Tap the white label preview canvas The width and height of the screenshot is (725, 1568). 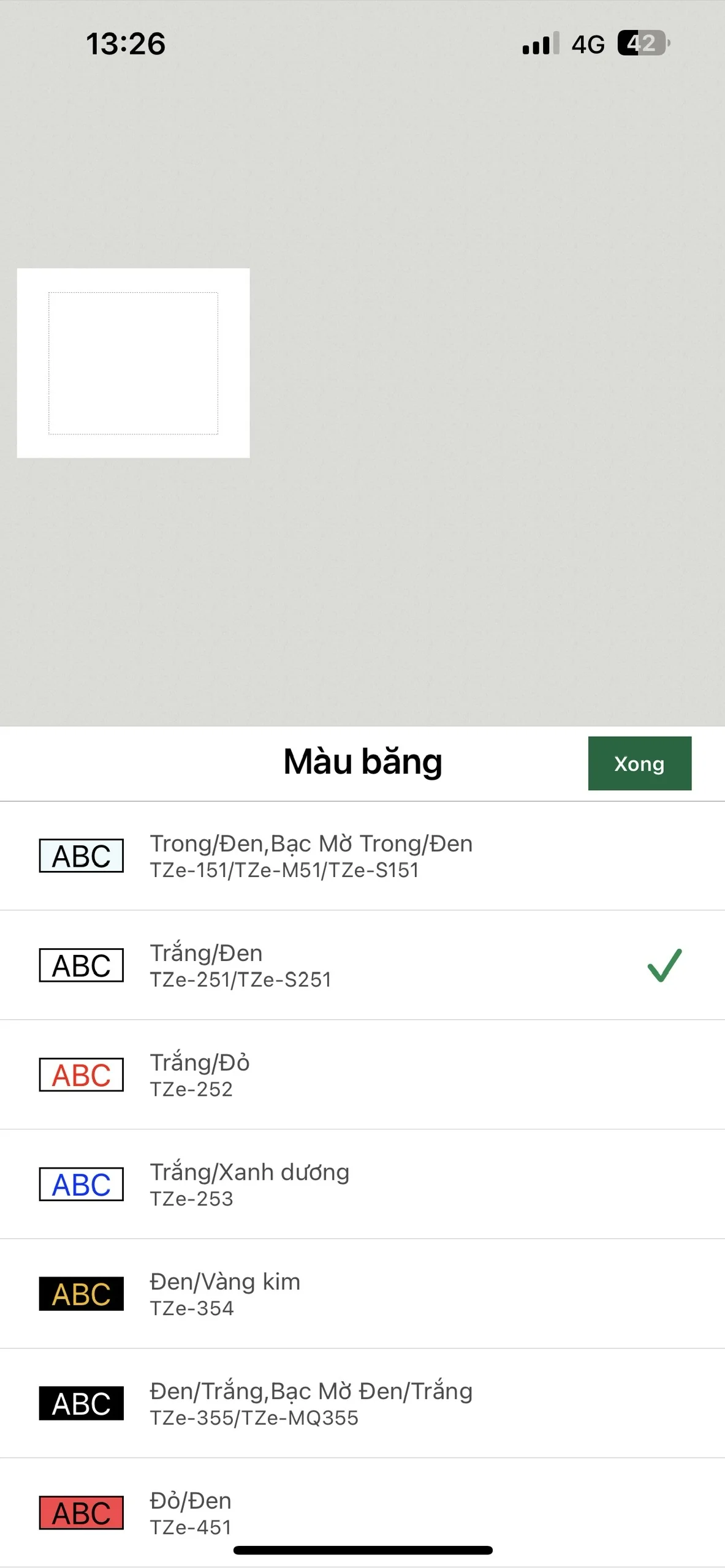click(133, 363)
